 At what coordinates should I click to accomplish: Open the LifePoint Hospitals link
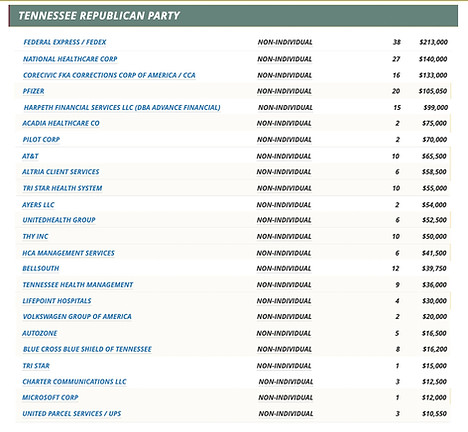tap(57, 301)
